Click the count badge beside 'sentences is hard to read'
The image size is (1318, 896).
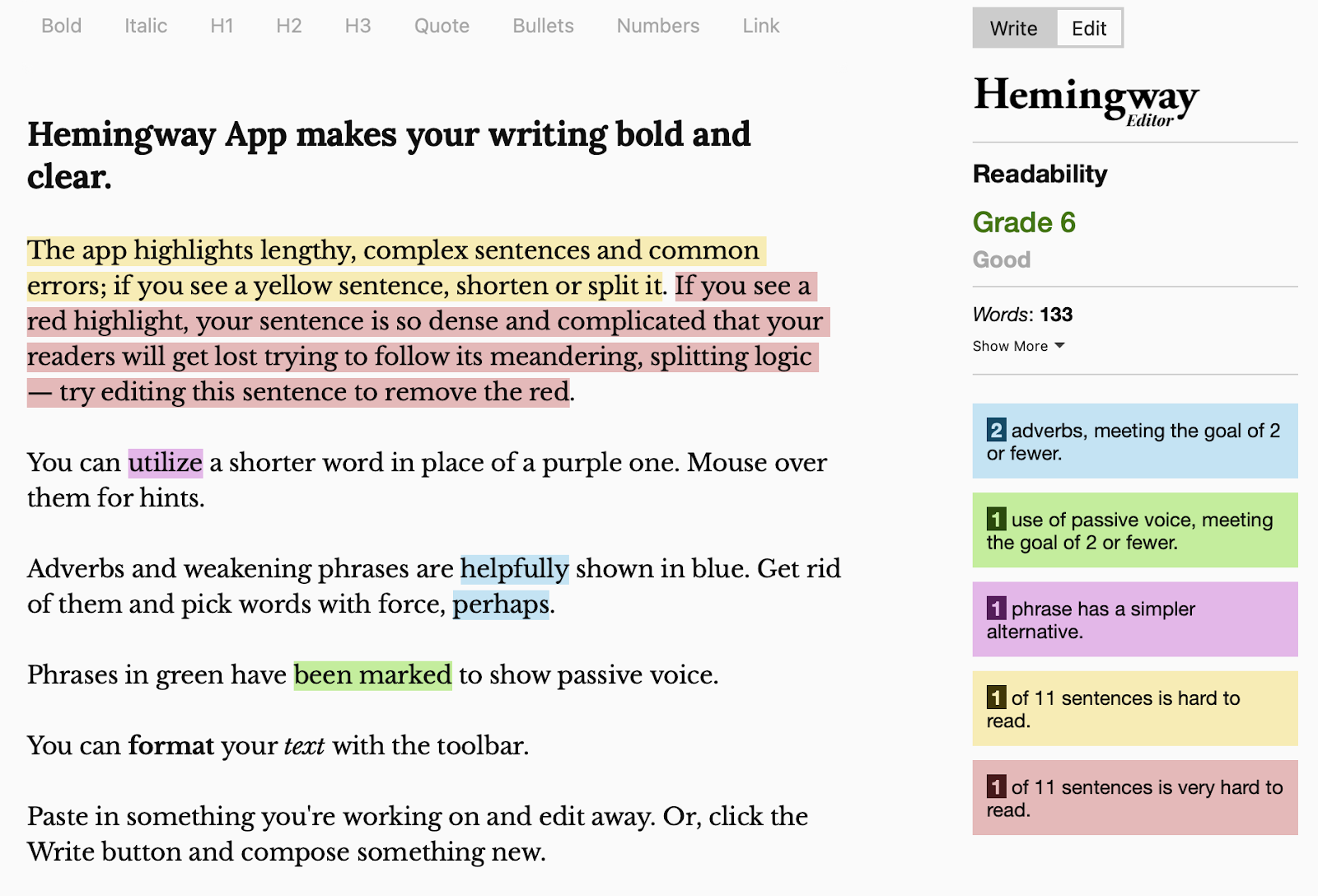coord(996,698)
